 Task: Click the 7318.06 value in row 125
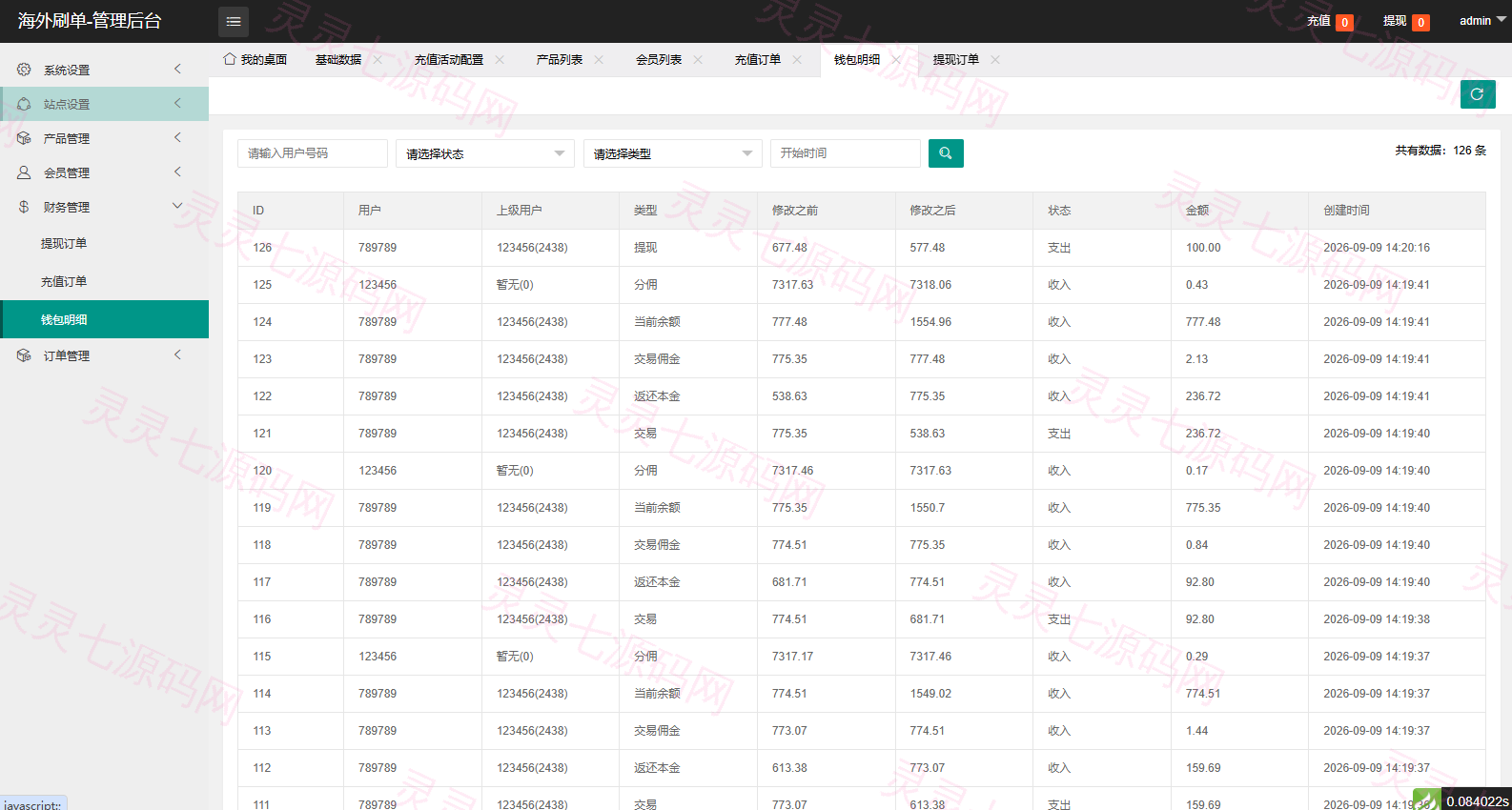tap(930, 285)
